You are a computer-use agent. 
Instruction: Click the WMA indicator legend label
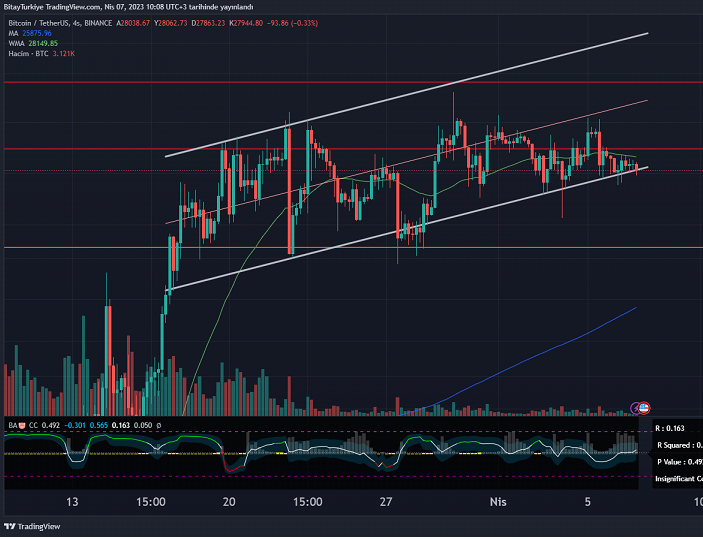pyautogui.click(x=16, y=43)
